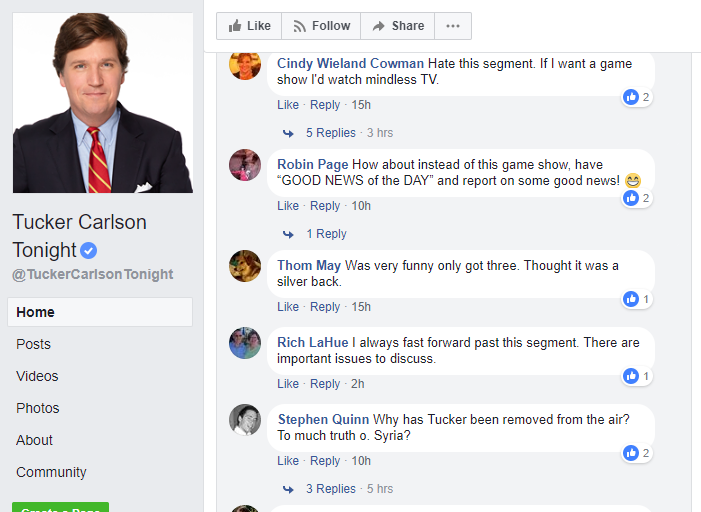The image size is (701, 512).
Task: Expand 1 Reply under Robin Page's comment
Action: click(326, 234)
